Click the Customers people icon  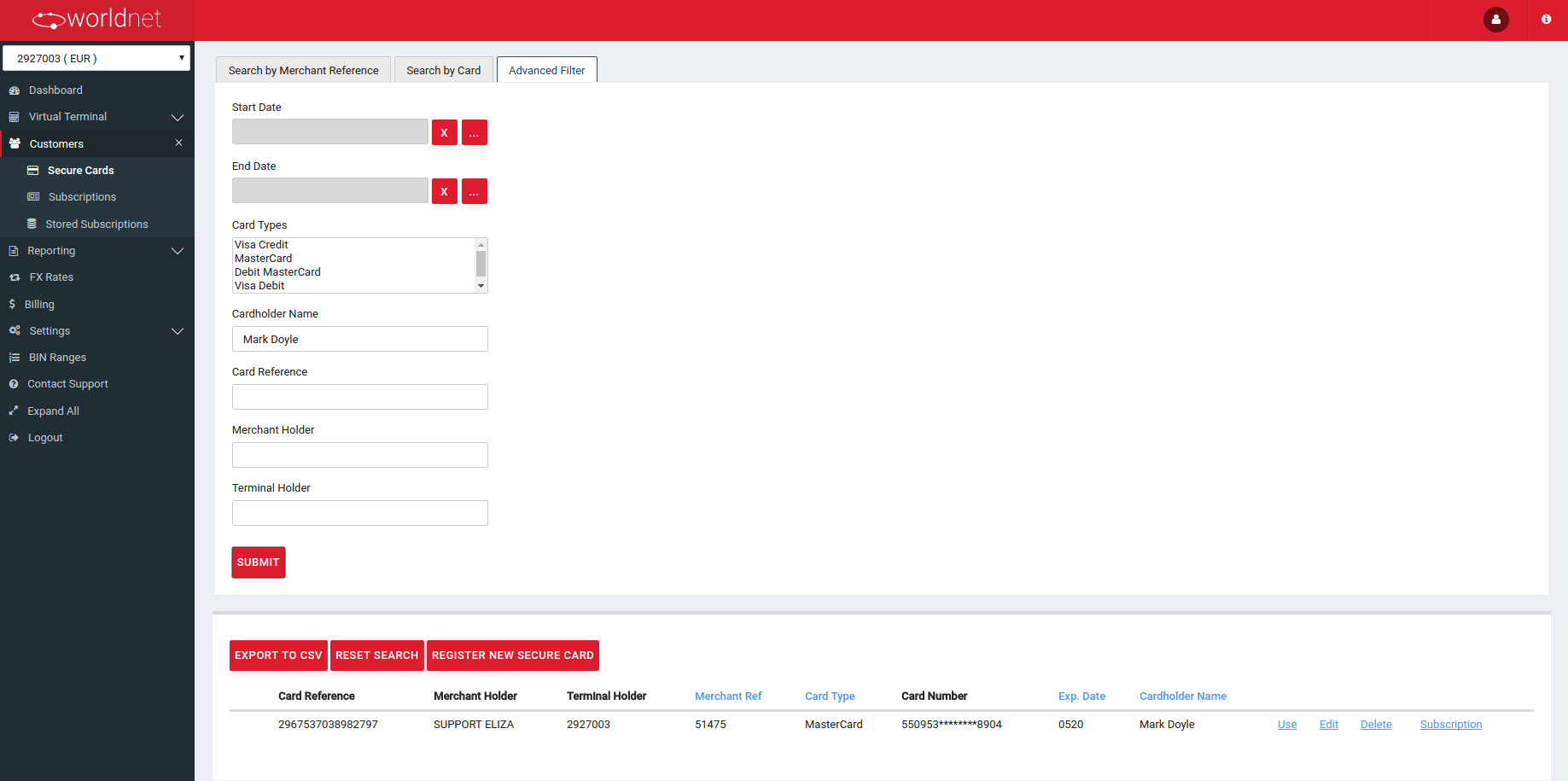[x=15, y=143]
